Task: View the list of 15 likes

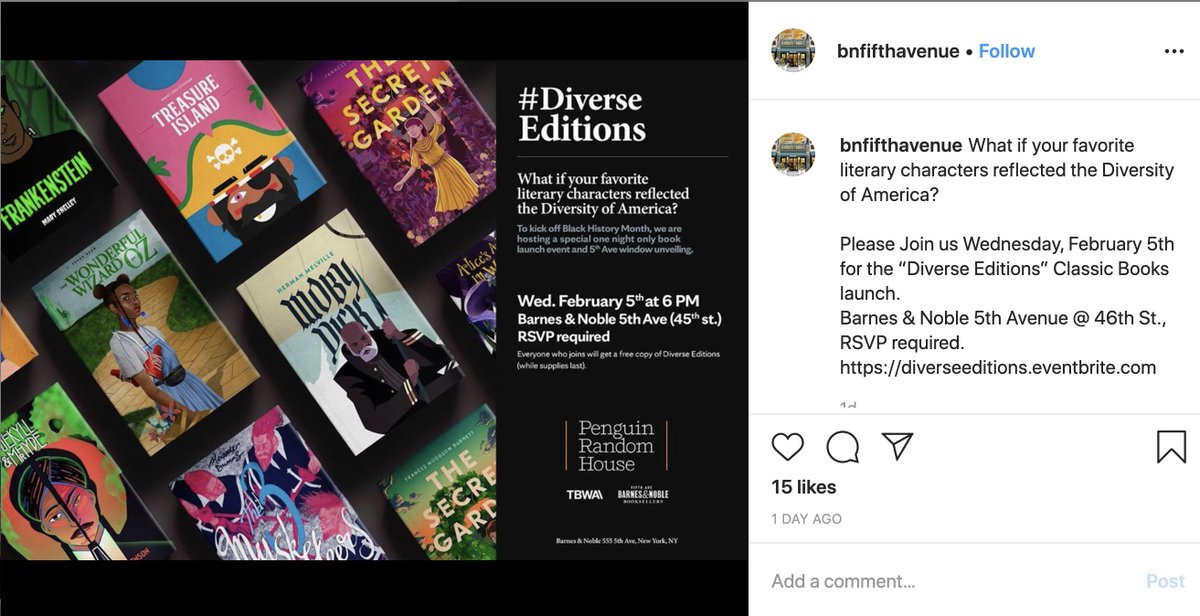Action: pyautogui.click(x=804, y=487)
